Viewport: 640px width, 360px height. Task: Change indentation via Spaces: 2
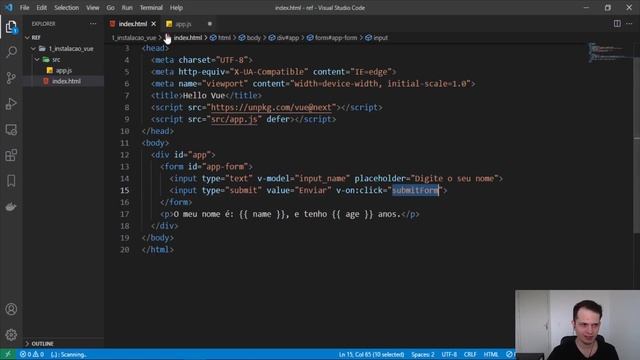(423, 354)
